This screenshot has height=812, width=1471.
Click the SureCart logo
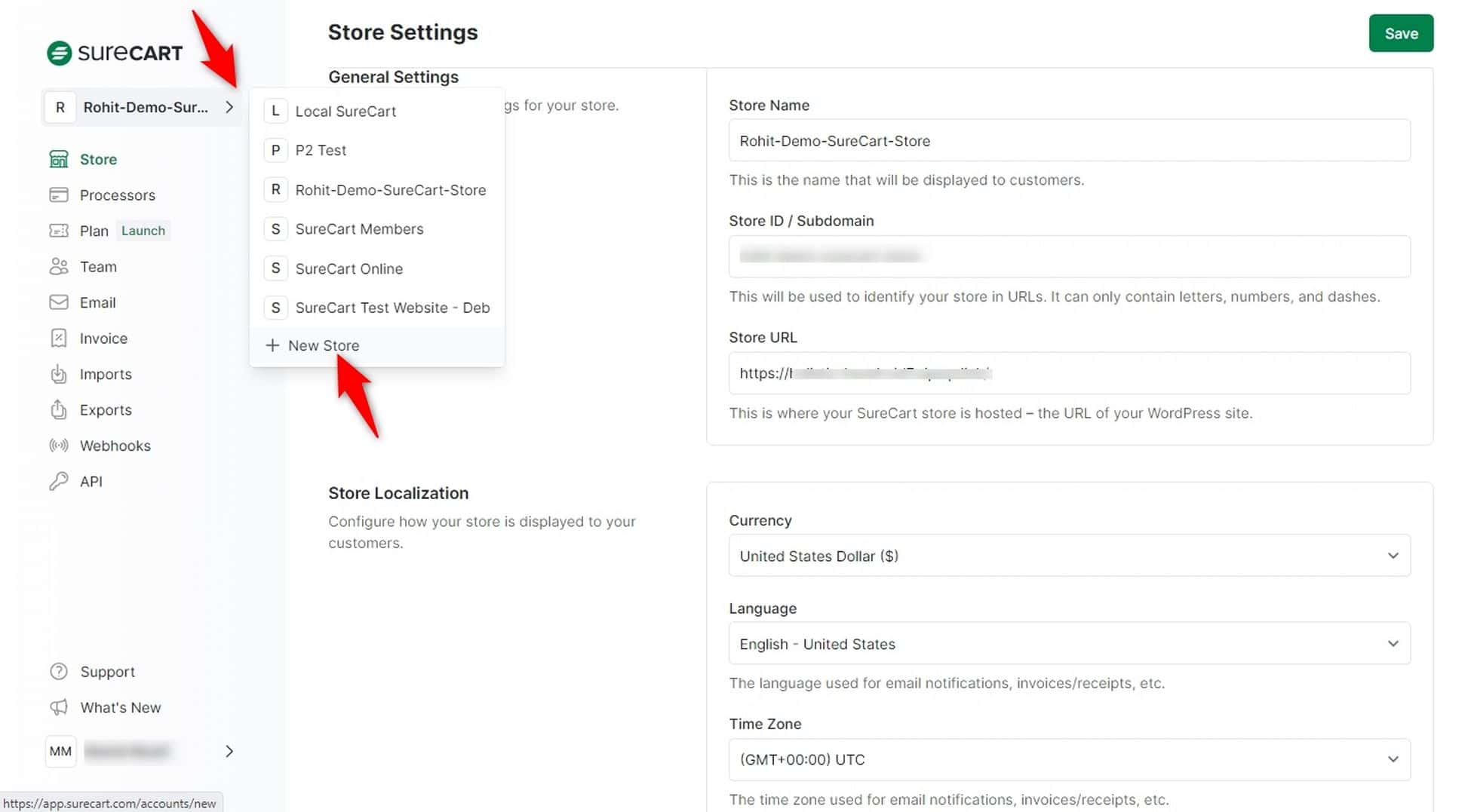tap(115, 53)
